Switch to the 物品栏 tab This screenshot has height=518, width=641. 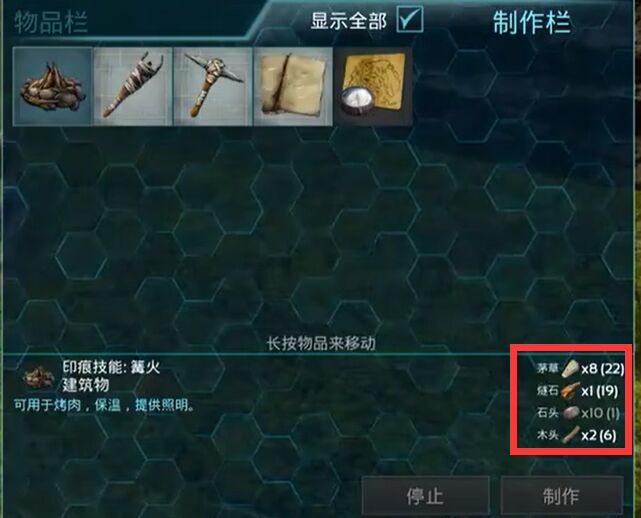(x=51, y=22)
